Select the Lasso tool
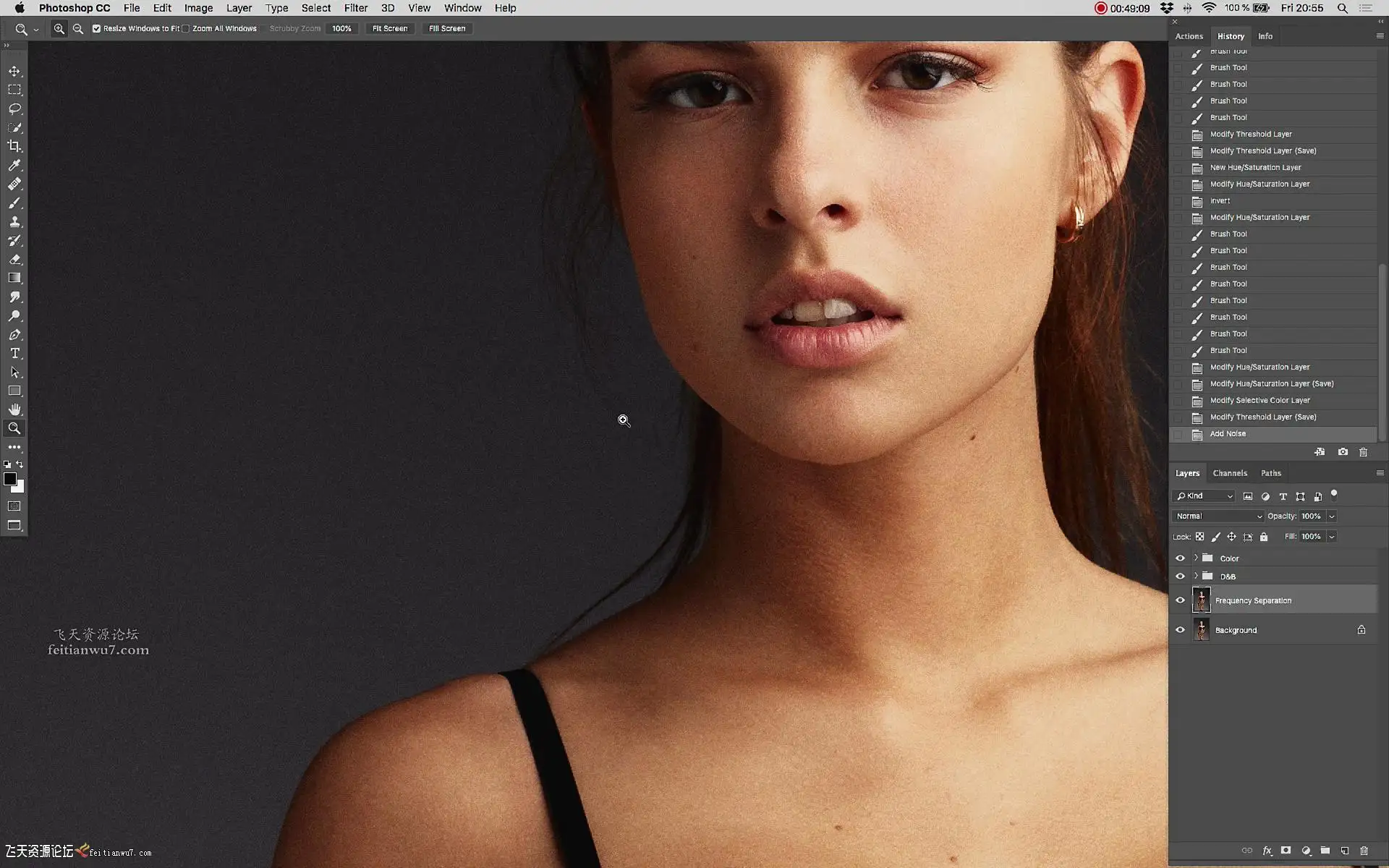Screen dimensions: 1389x868 click(14, 109)
